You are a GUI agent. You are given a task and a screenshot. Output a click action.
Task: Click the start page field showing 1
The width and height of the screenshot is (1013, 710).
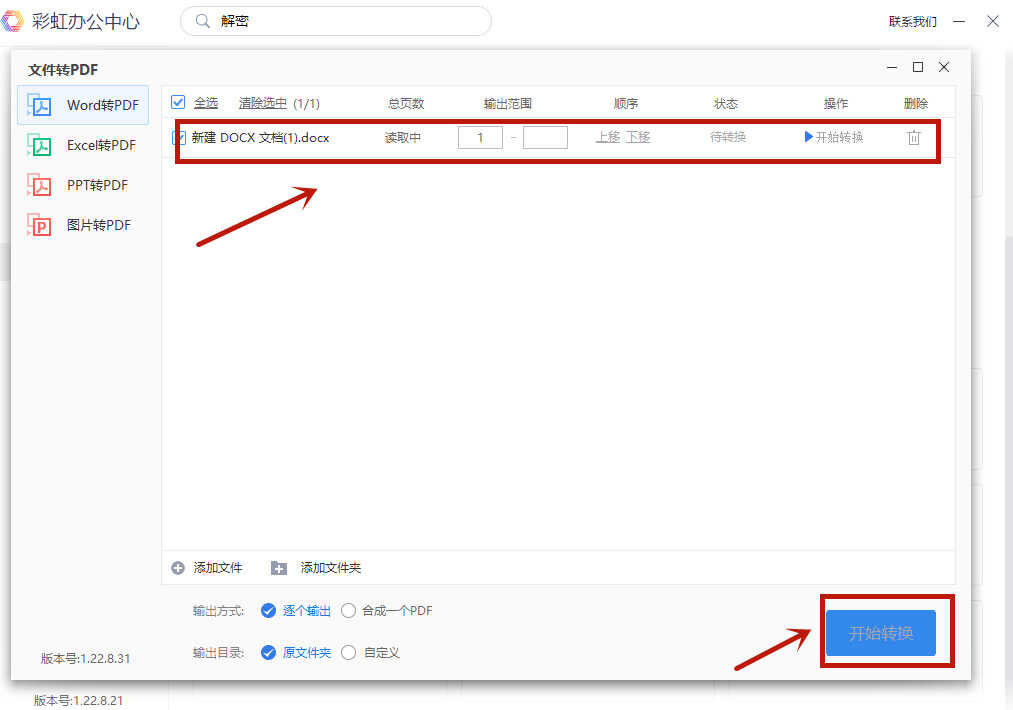pyautogui.click(x=480, y=138)
